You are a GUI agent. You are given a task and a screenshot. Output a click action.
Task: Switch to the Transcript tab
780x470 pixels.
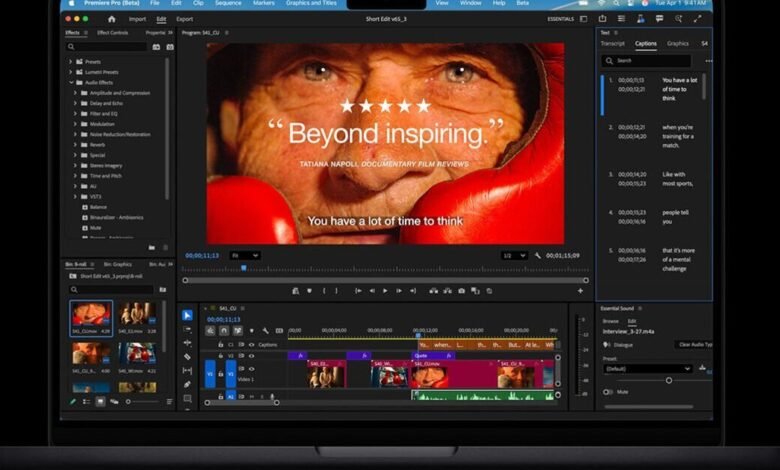(x=612, y=44)
